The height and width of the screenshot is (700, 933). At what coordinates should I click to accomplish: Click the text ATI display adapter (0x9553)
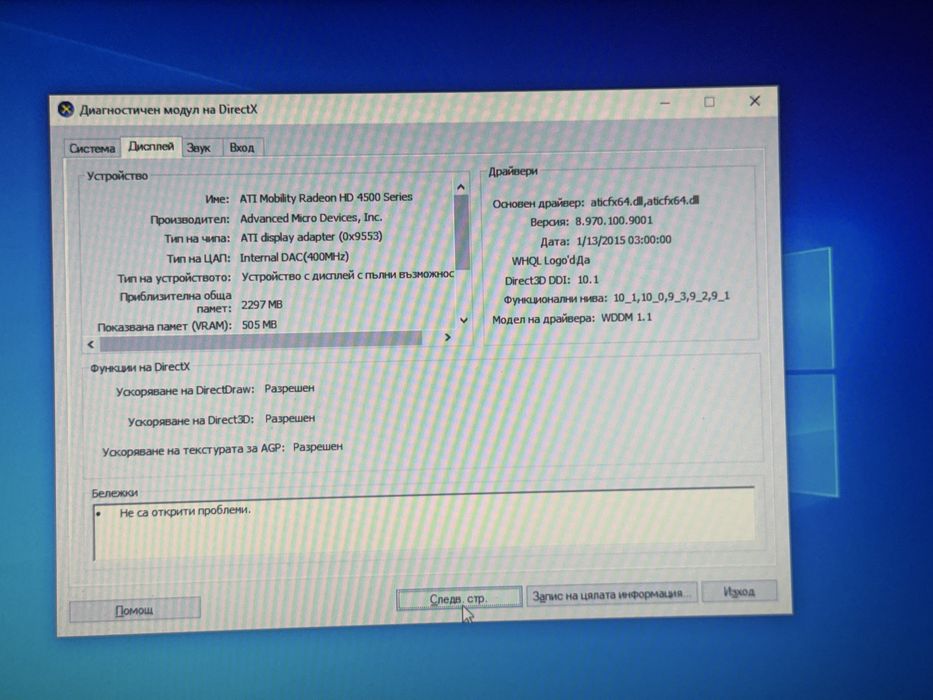coord(311,237)
